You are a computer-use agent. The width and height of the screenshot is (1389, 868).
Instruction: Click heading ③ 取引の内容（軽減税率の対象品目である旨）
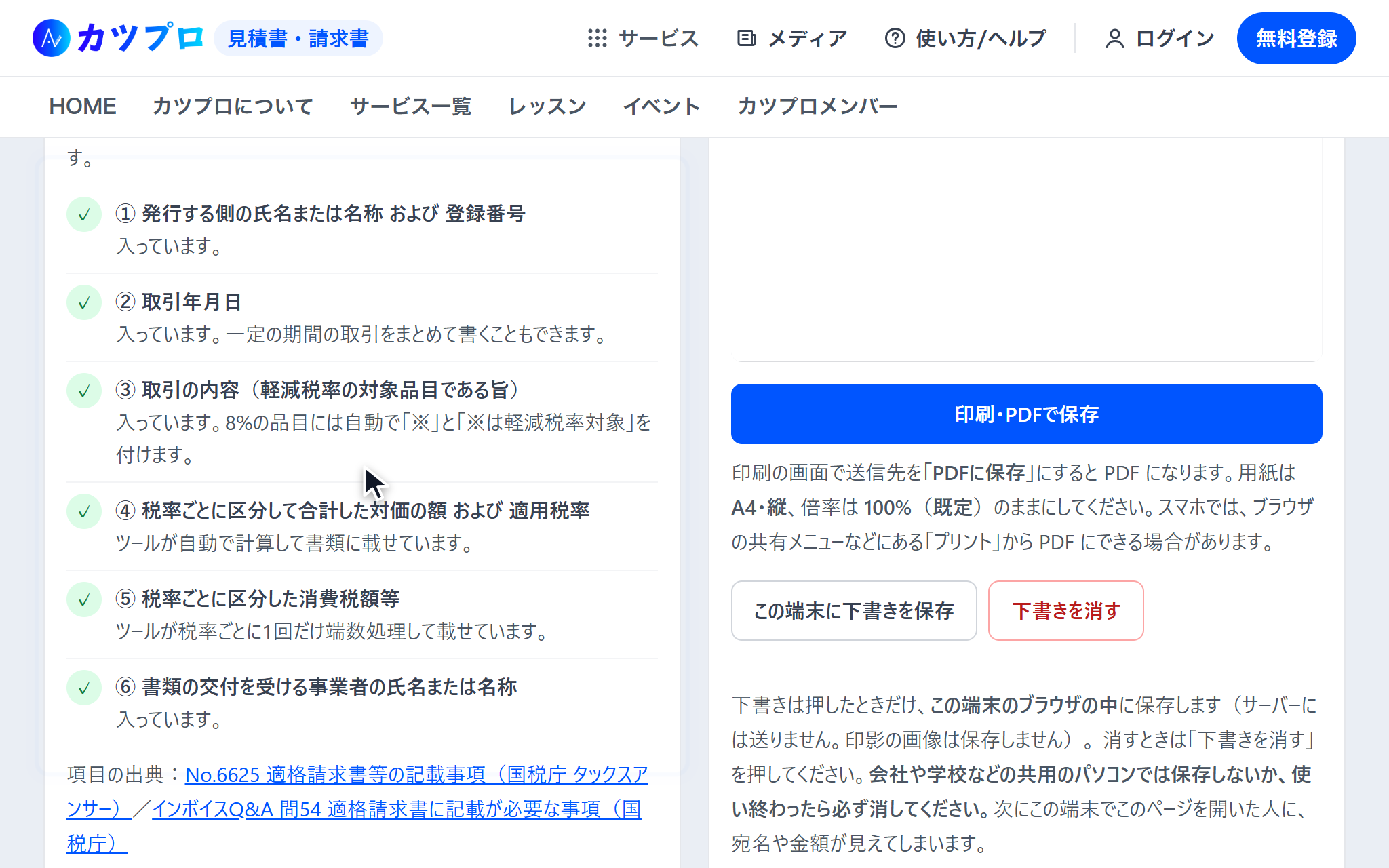click(x=318, y=390)
